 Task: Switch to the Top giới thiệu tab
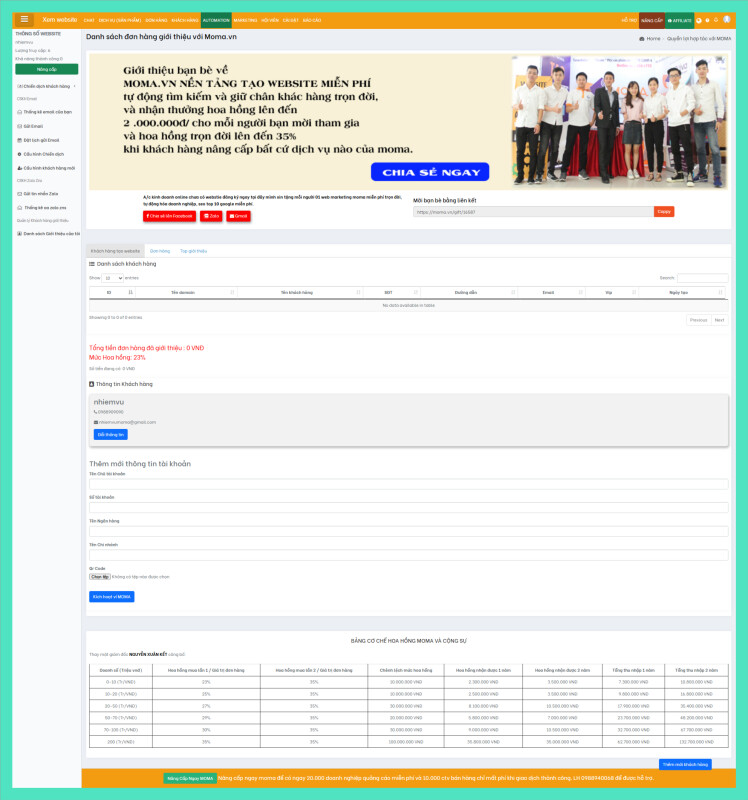coord(193,251)
